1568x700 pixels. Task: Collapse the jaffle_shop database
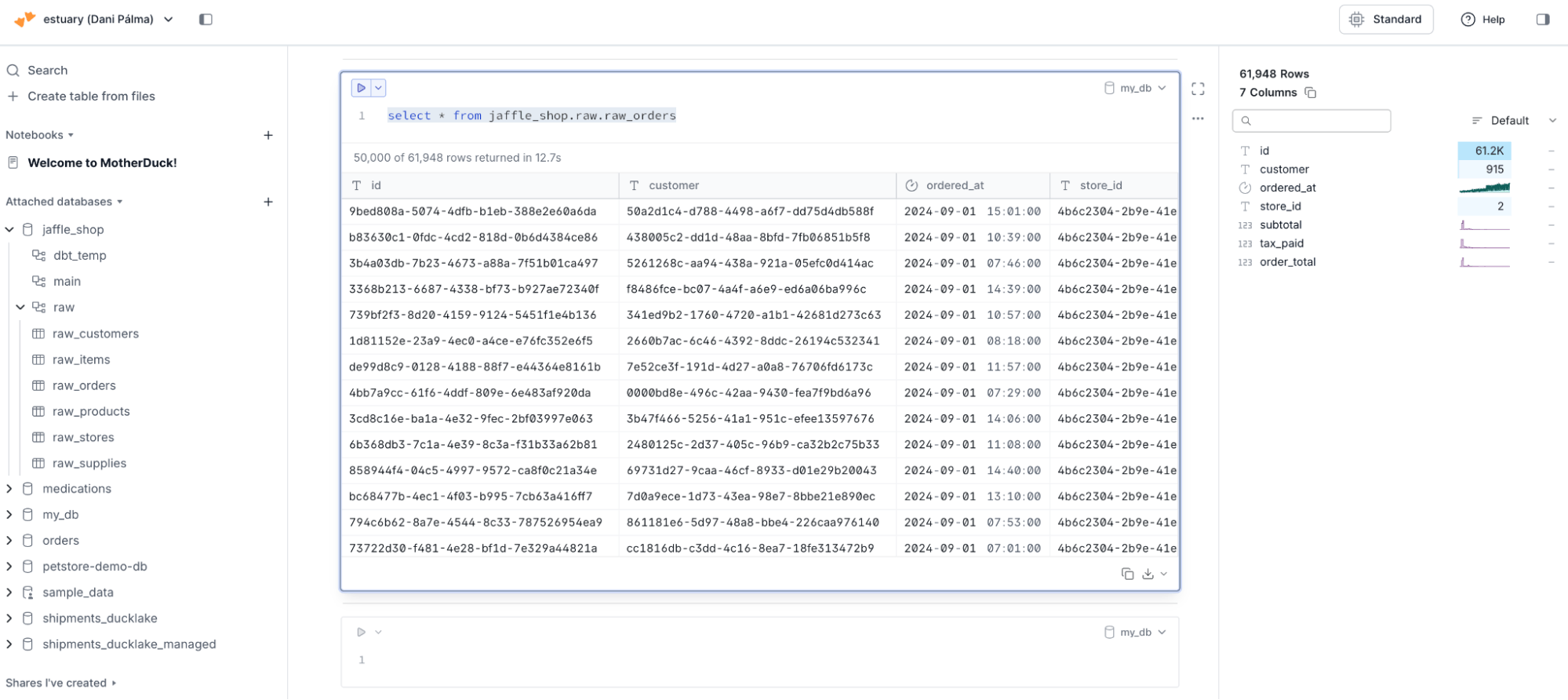point(9,229)
